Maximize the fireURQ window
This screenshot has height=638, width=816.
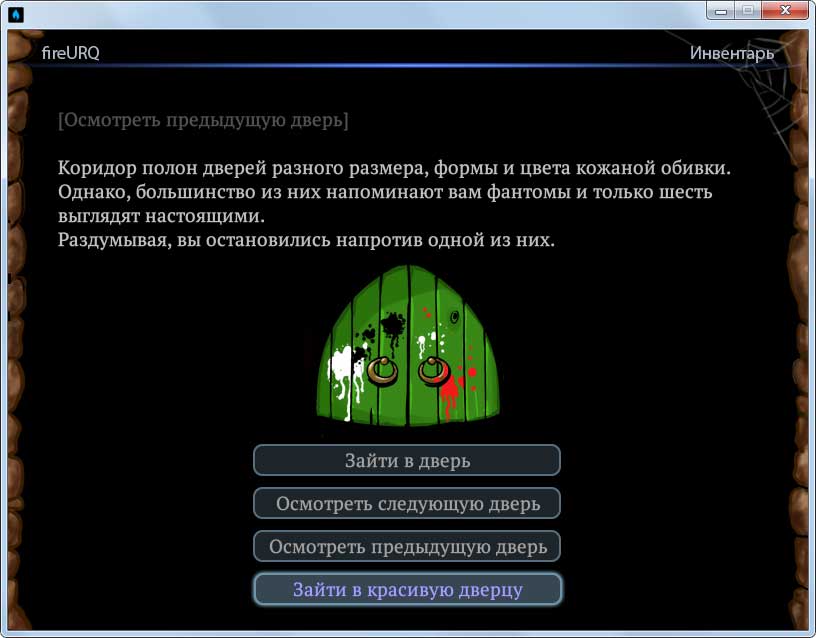pyautogui.click(x=747, y=11)
